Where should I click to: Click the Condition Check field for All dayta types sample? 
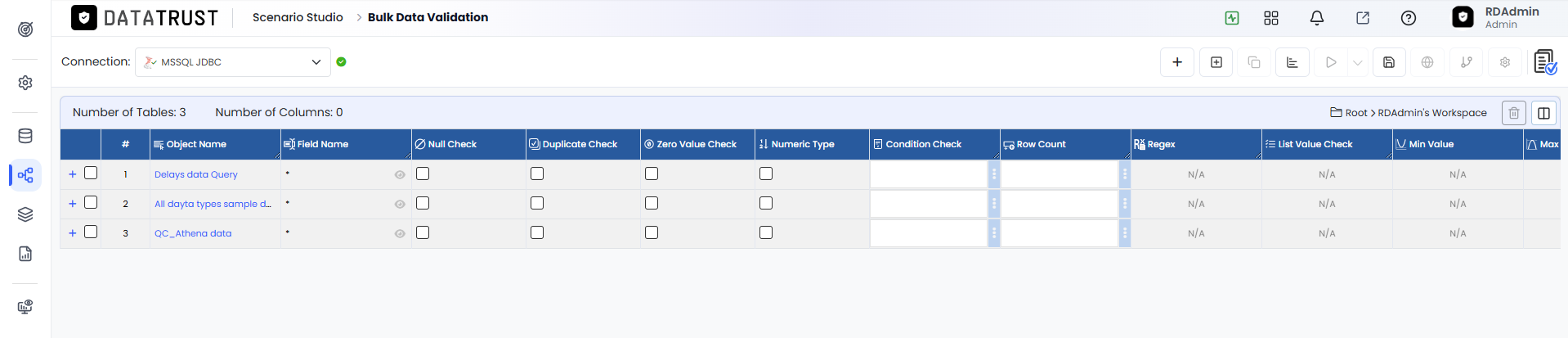click(x=929, y=204)
